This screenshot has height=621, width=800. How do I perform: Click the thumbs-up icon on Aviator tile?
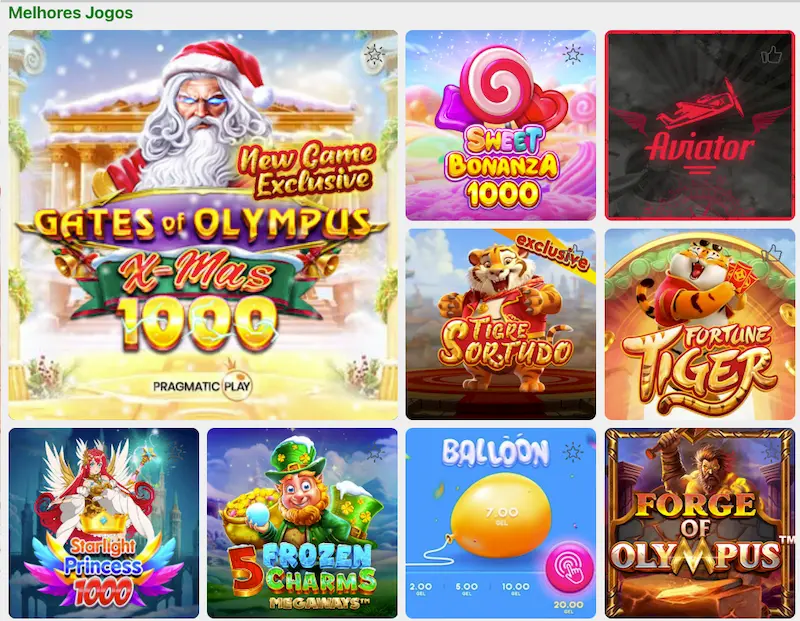point(771,55)
